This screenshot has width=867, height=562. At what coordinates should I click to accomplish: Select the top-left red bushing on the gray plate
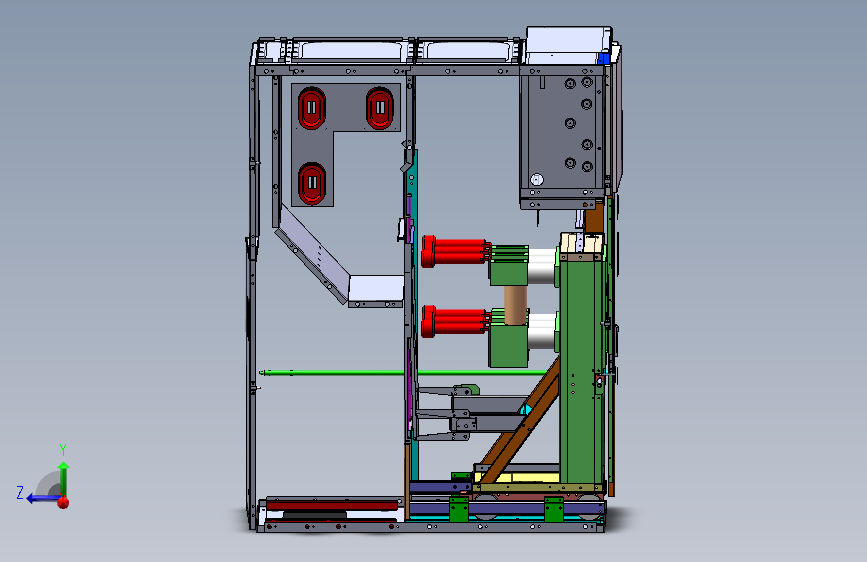[x=312, y=108]
